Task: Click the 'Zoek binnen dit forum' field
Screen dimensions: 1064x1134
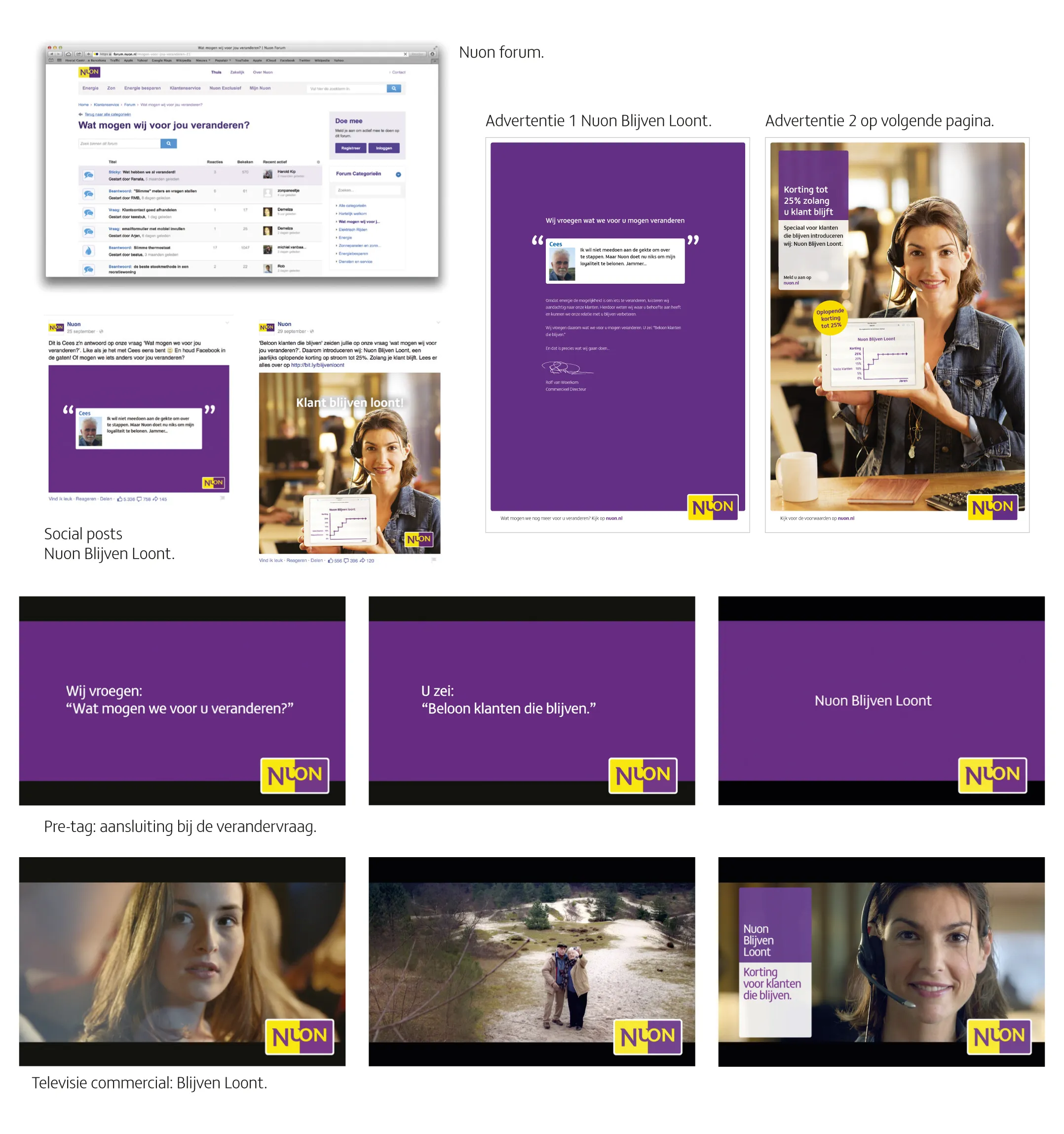Action: tap(119, 144)
